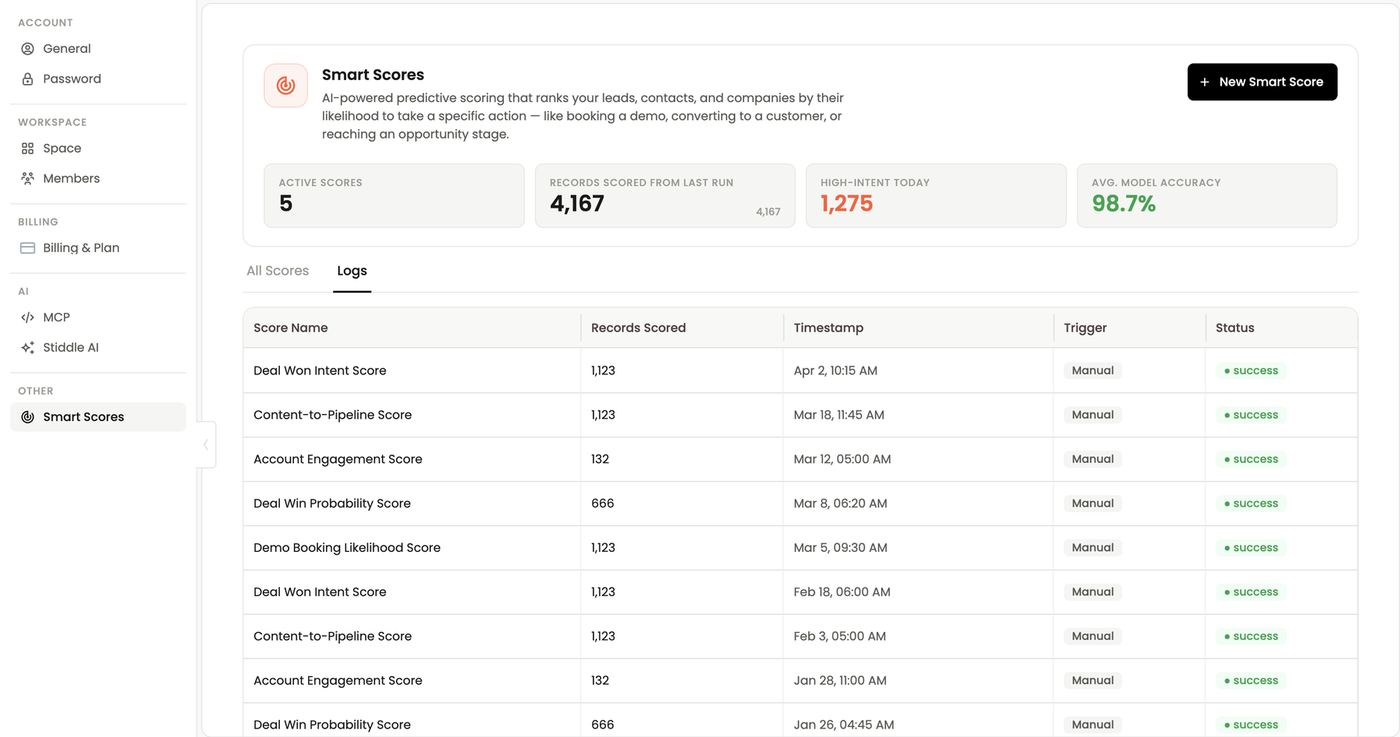Image resolution: width=1400 pixels, height=737 pixels.
Task: Click the Password lock icon
Action: pyautogui.click(x=28, y=79)
